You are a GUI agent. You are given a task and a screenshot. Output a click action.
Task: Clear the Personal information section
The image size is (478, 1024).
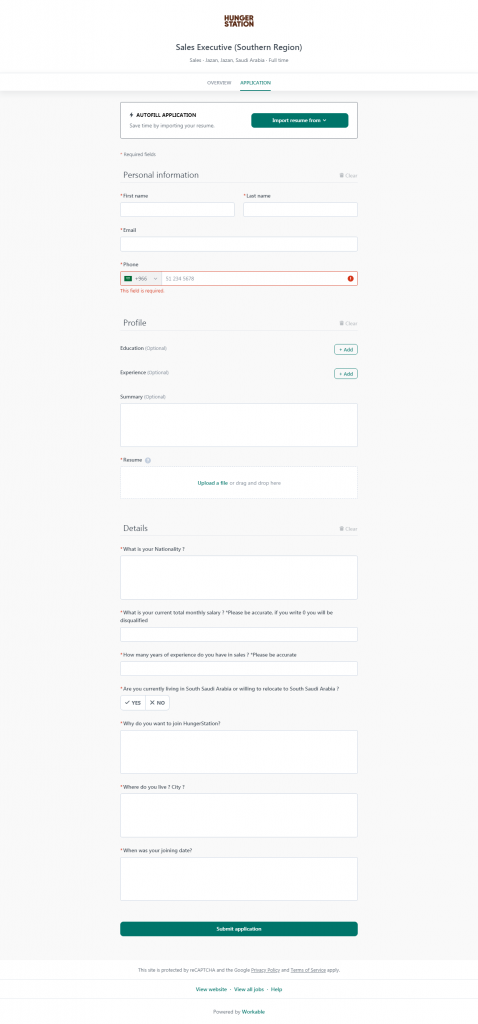(x=348, y=176)
